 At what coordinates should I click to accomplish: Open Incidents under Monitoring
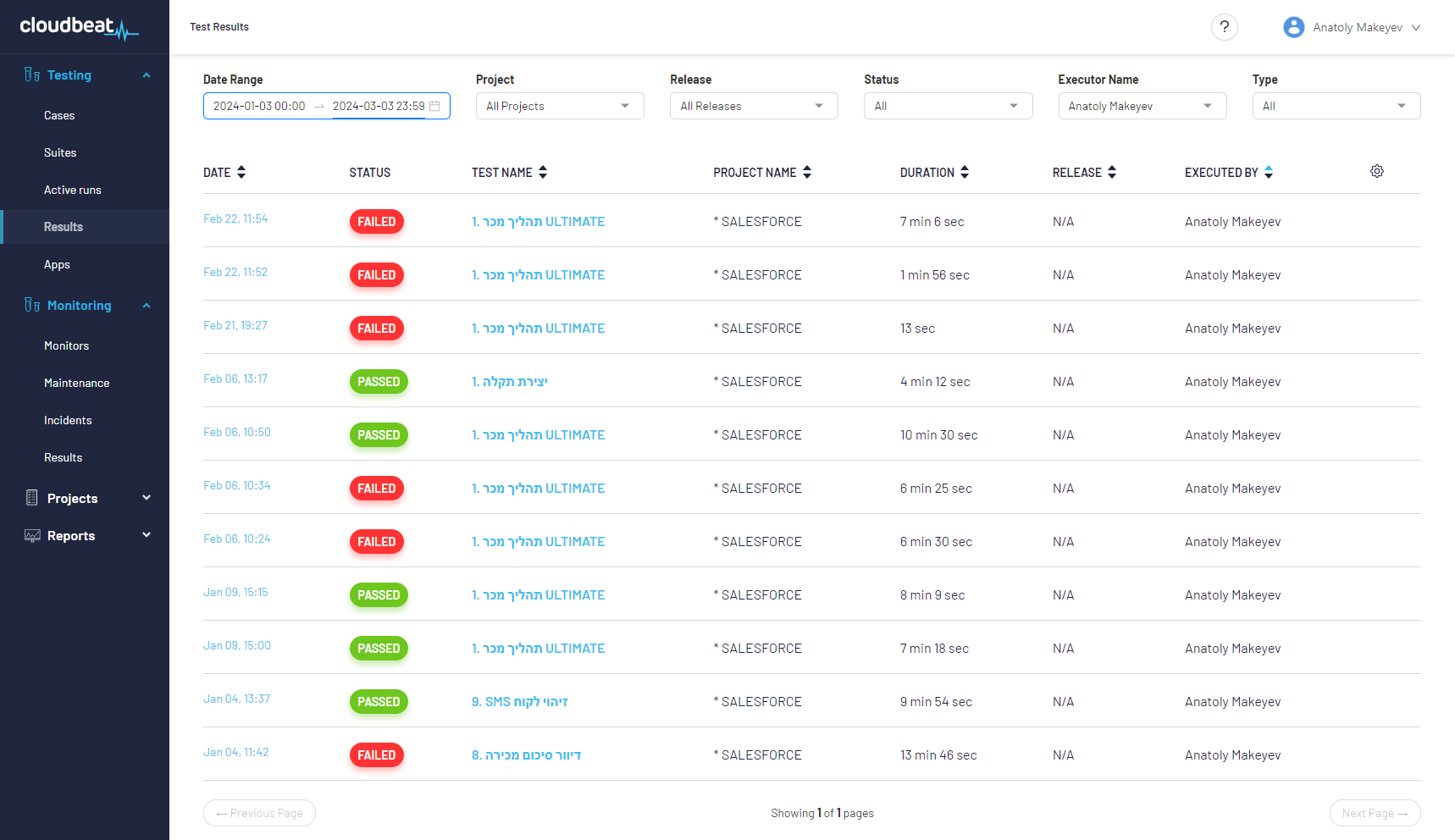68,420
